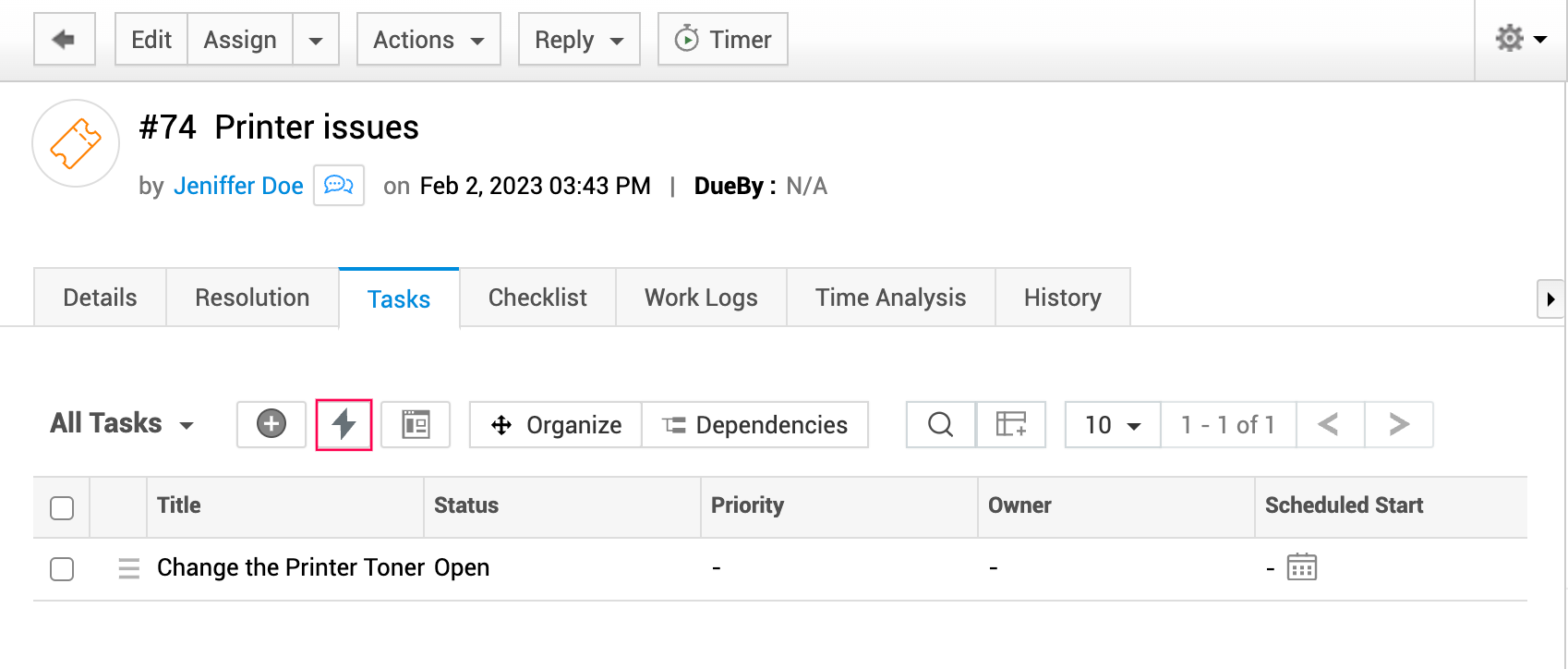
Task: Check the Change the Printer Toner task
Action: click(x=62, y=568)
